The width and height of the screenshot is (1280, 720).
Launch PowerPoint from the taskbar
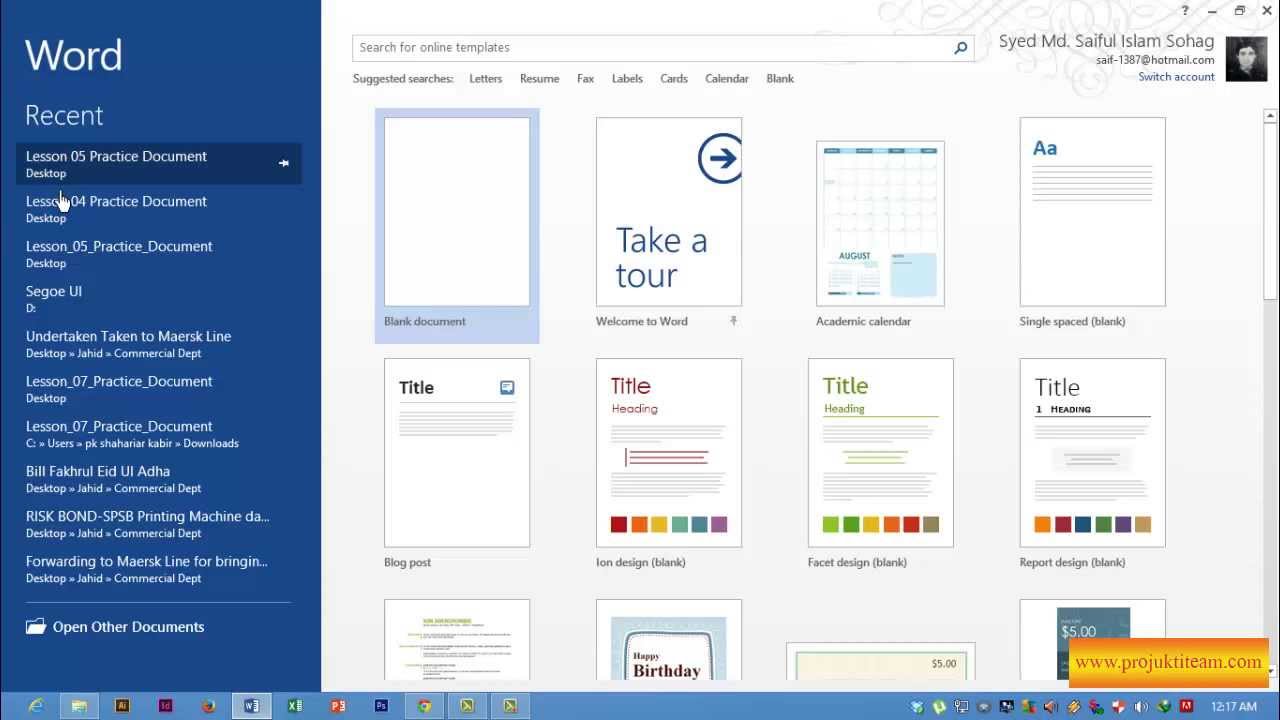(338, 706)
